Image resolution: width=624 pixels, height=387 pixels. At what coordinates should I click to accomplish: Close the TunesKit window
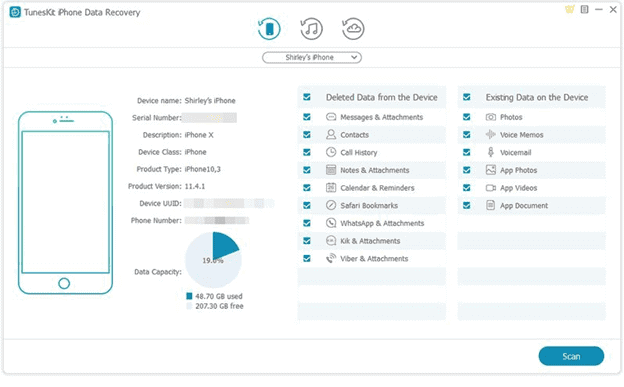613,10
